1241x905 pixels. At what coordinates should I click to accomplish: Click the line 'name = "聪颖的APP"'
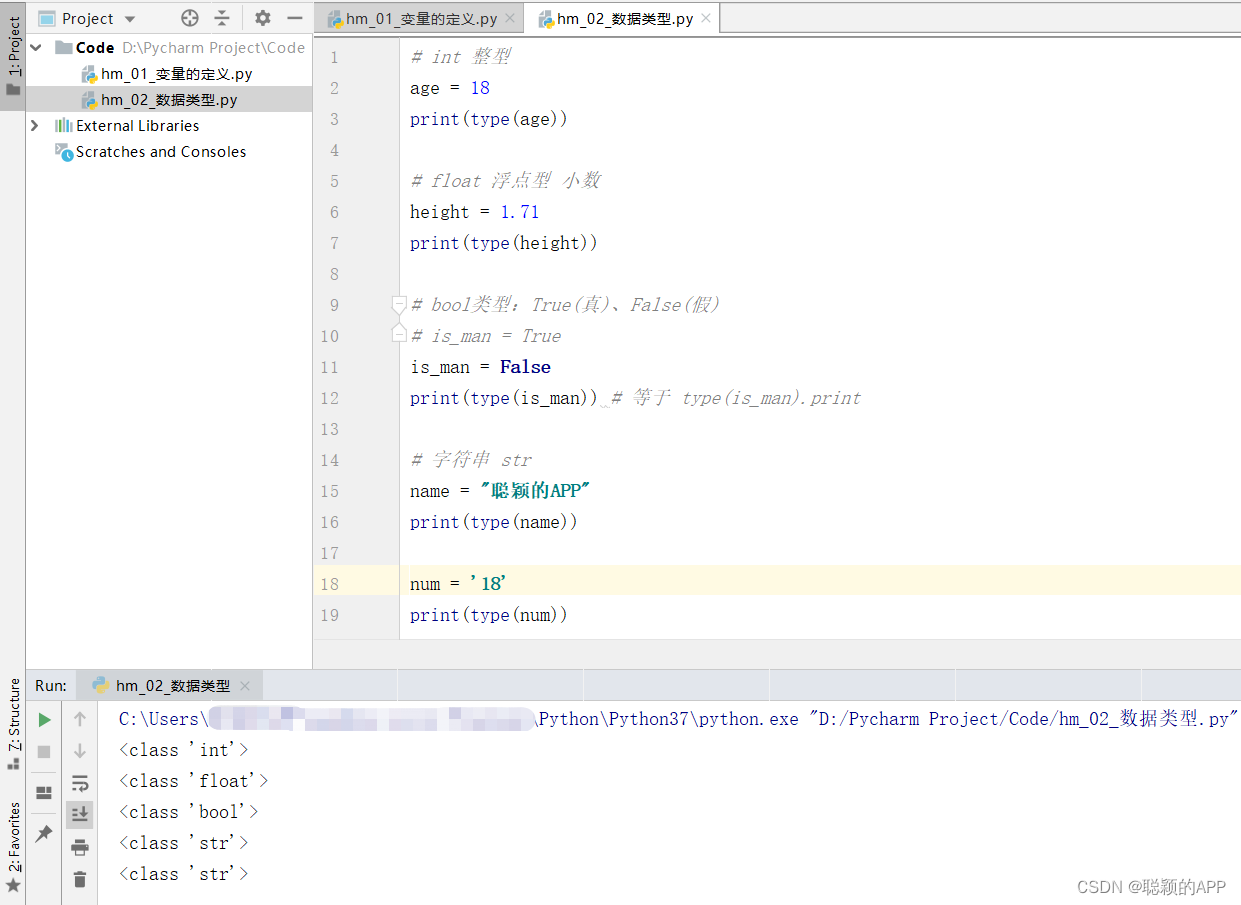501,491
